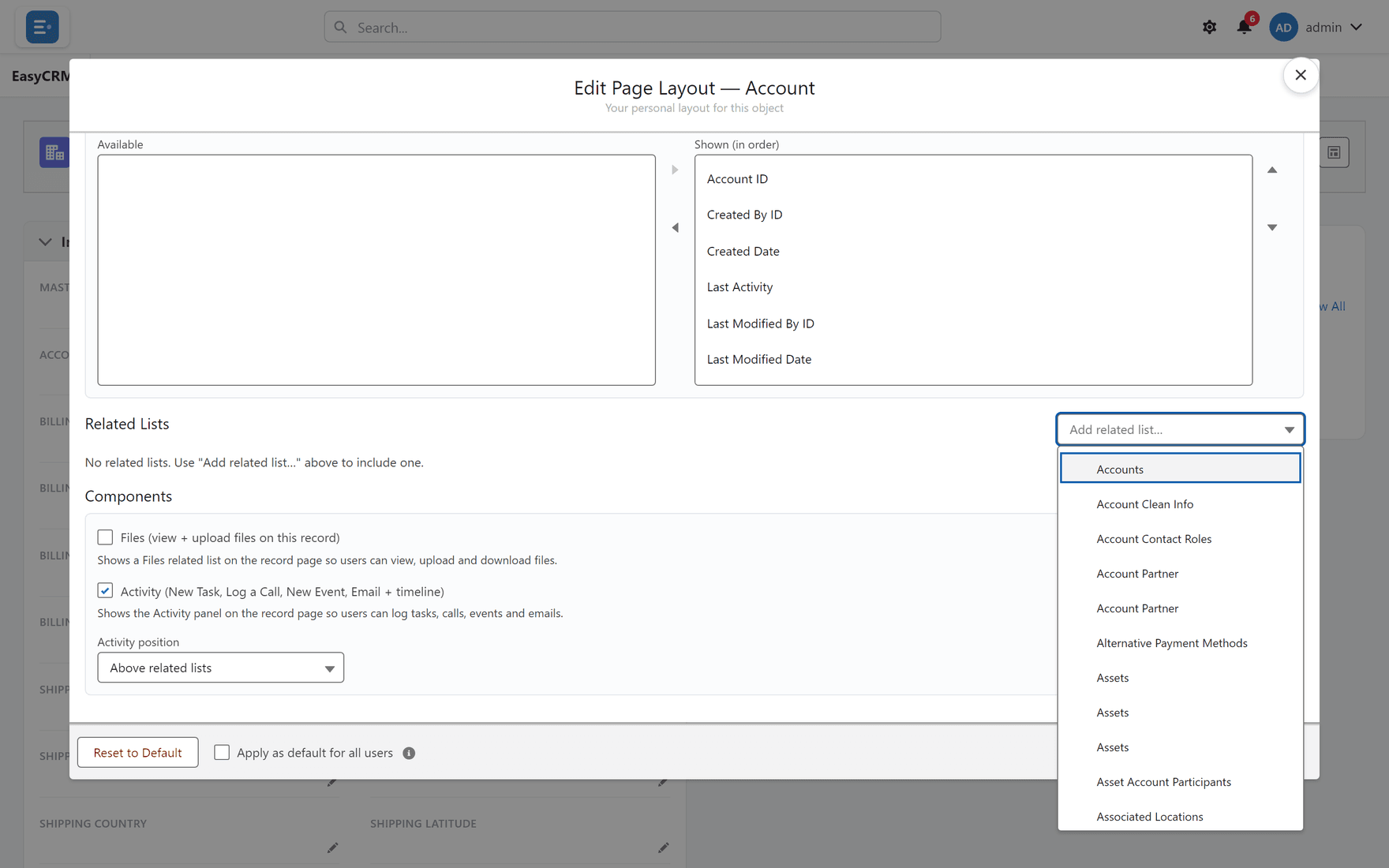Check Apply as default for all users

[222, 753]
